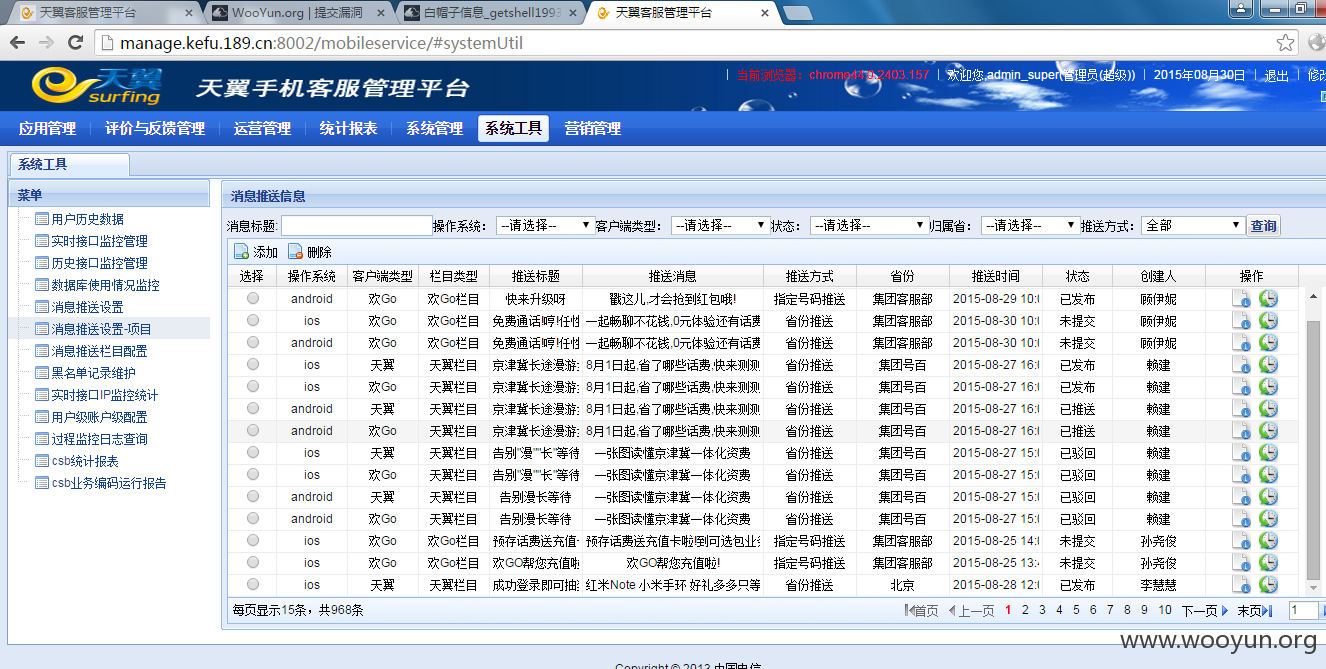1326x669 pixels.
Task: Click the clock icon in 预存话费送充值 row
Action: click(x=1268, y=540)
